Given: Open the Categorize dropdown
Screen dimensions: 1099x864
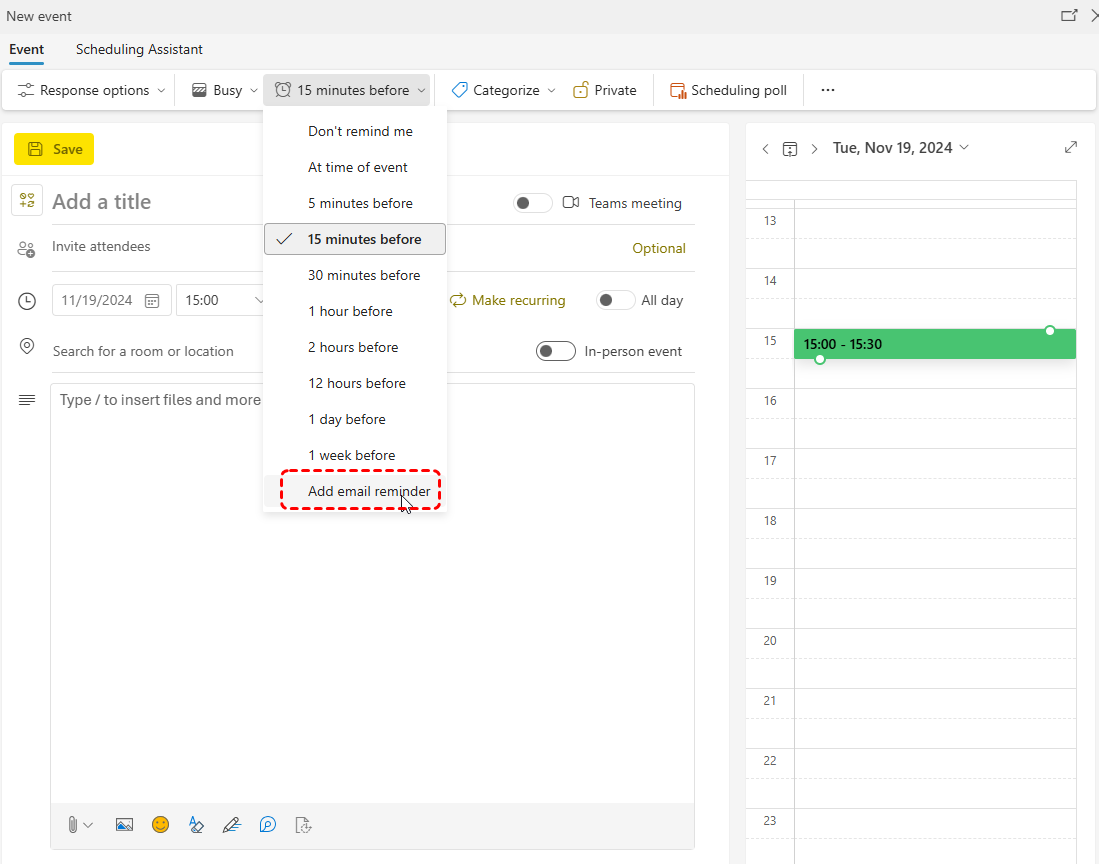Looking at the screenshot, I should [x=504, y=90].
